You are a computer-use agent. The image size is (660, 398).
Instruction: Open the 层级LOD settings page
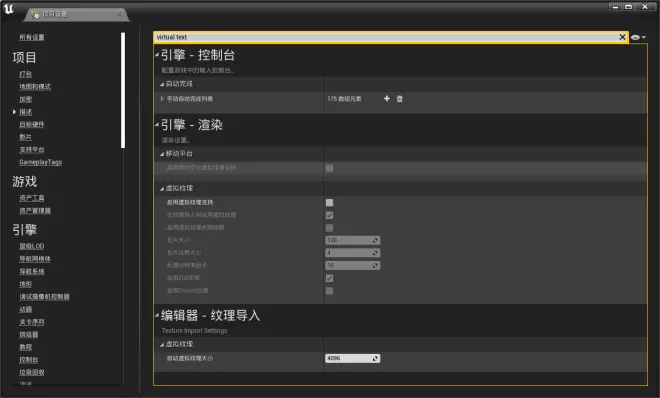point(32,246)
